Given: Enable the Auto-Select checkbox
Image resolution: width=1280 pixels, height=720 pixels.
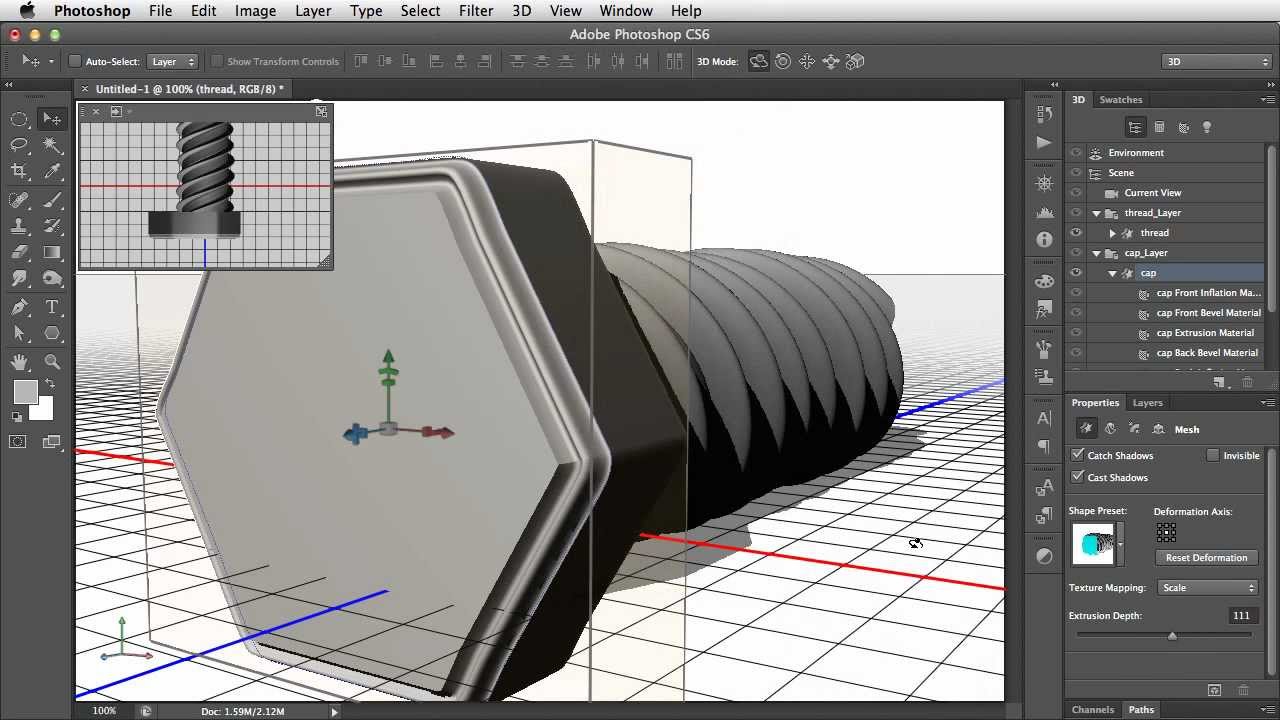Looking at the screenshot, I should 75,61.
